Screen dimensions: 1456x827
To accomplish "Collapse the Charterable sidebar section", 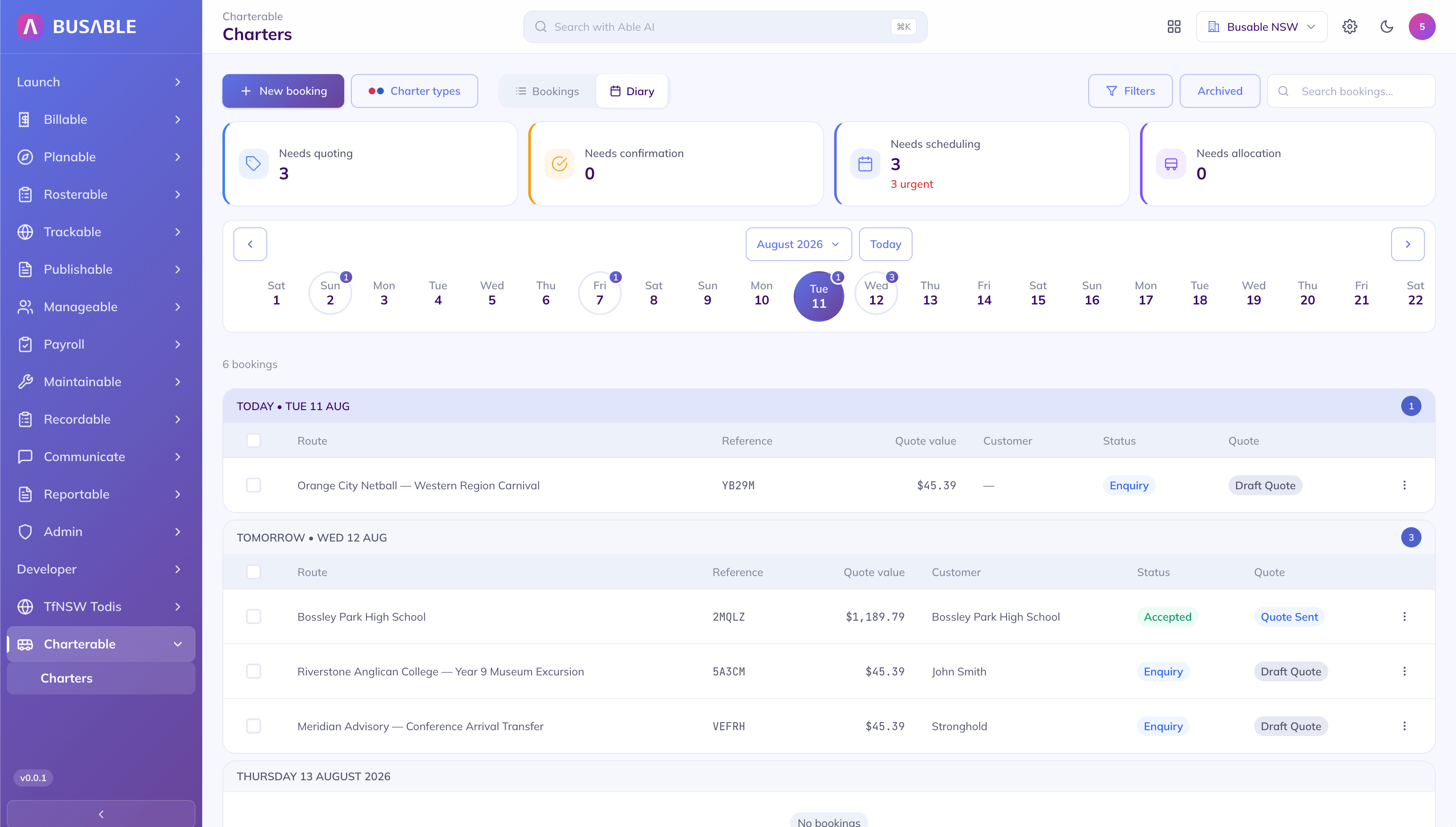I will (101, 644).
